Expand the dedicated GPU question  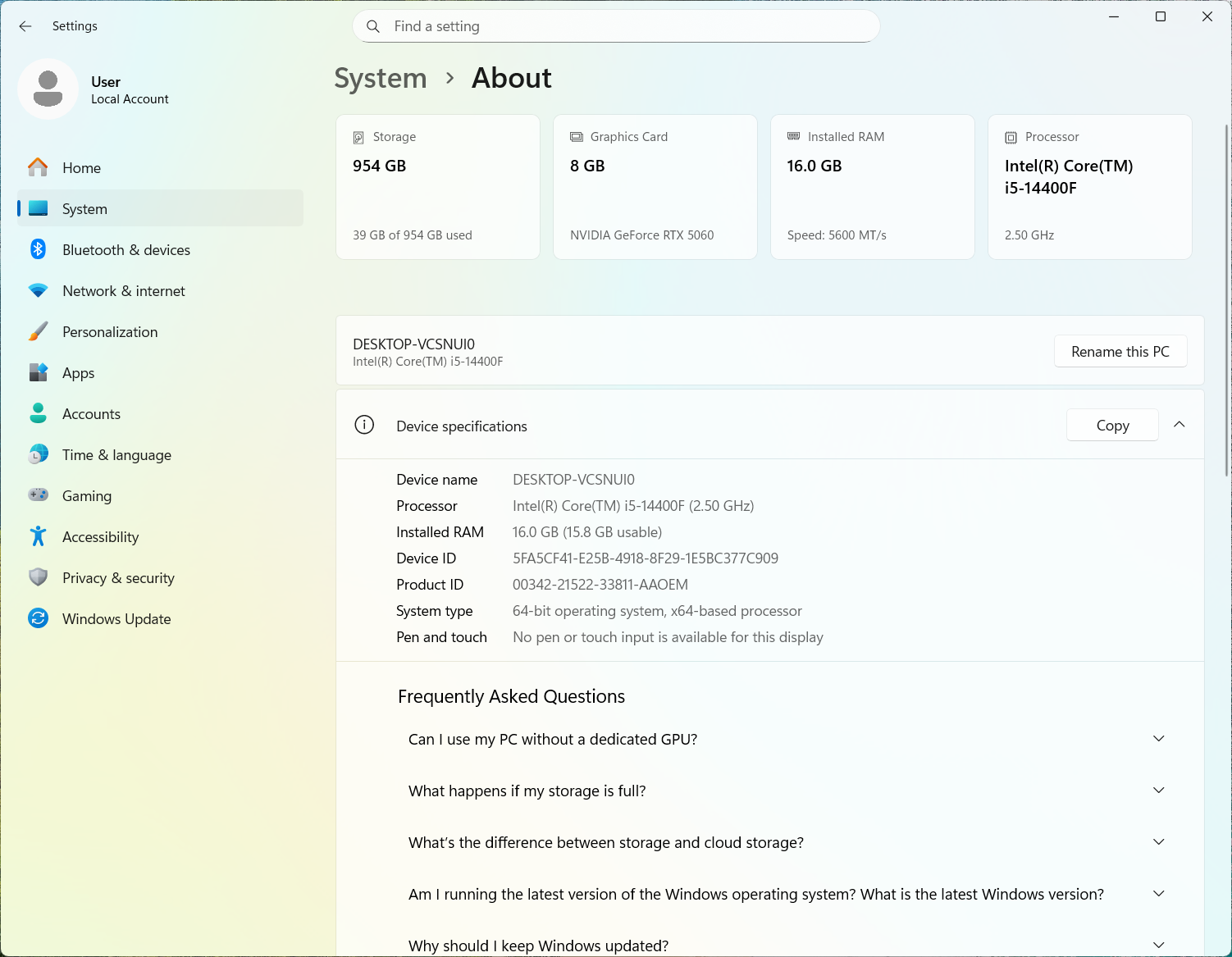[x=1158, y=739]
